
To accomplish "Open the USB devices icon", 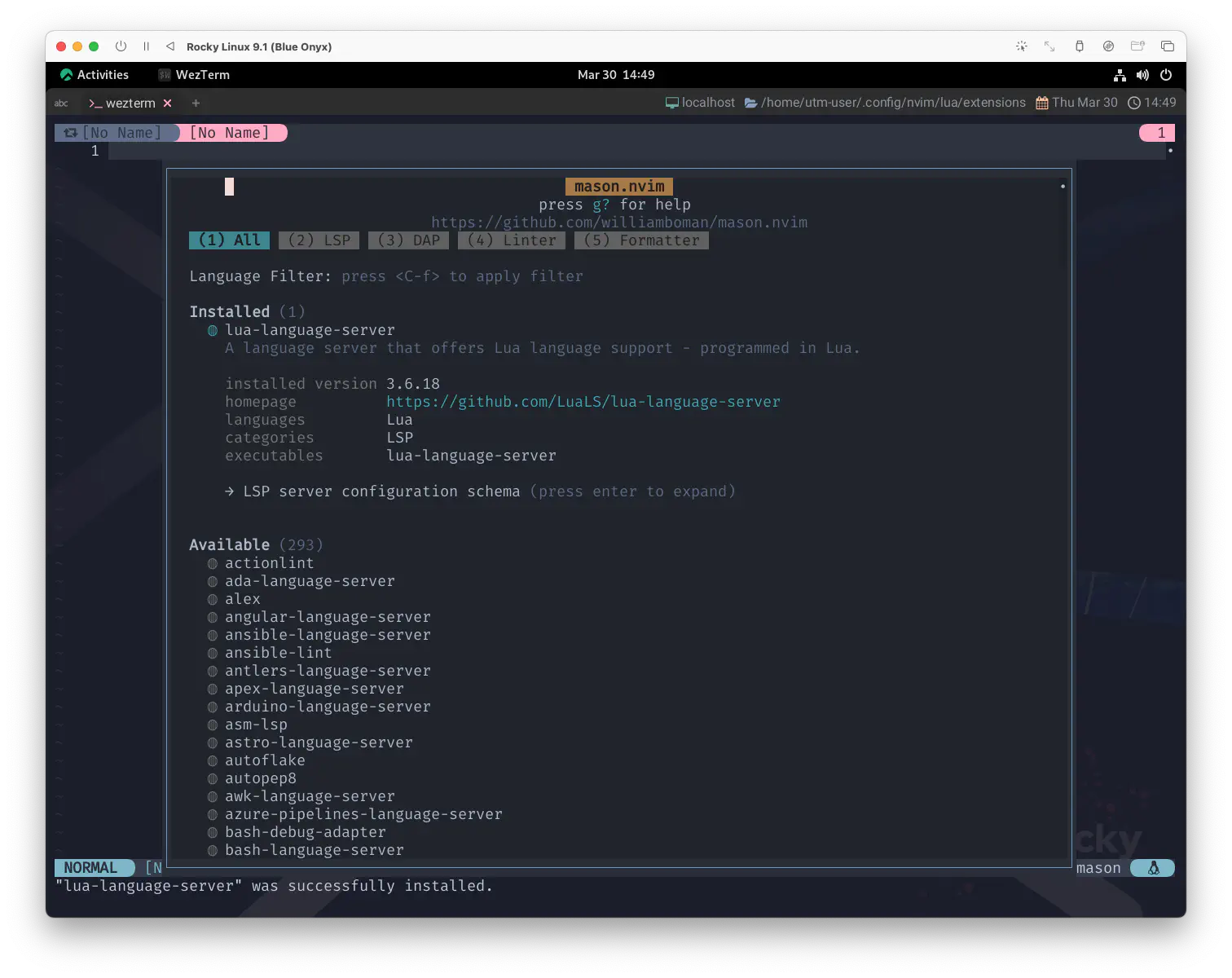I will 1079,46.
